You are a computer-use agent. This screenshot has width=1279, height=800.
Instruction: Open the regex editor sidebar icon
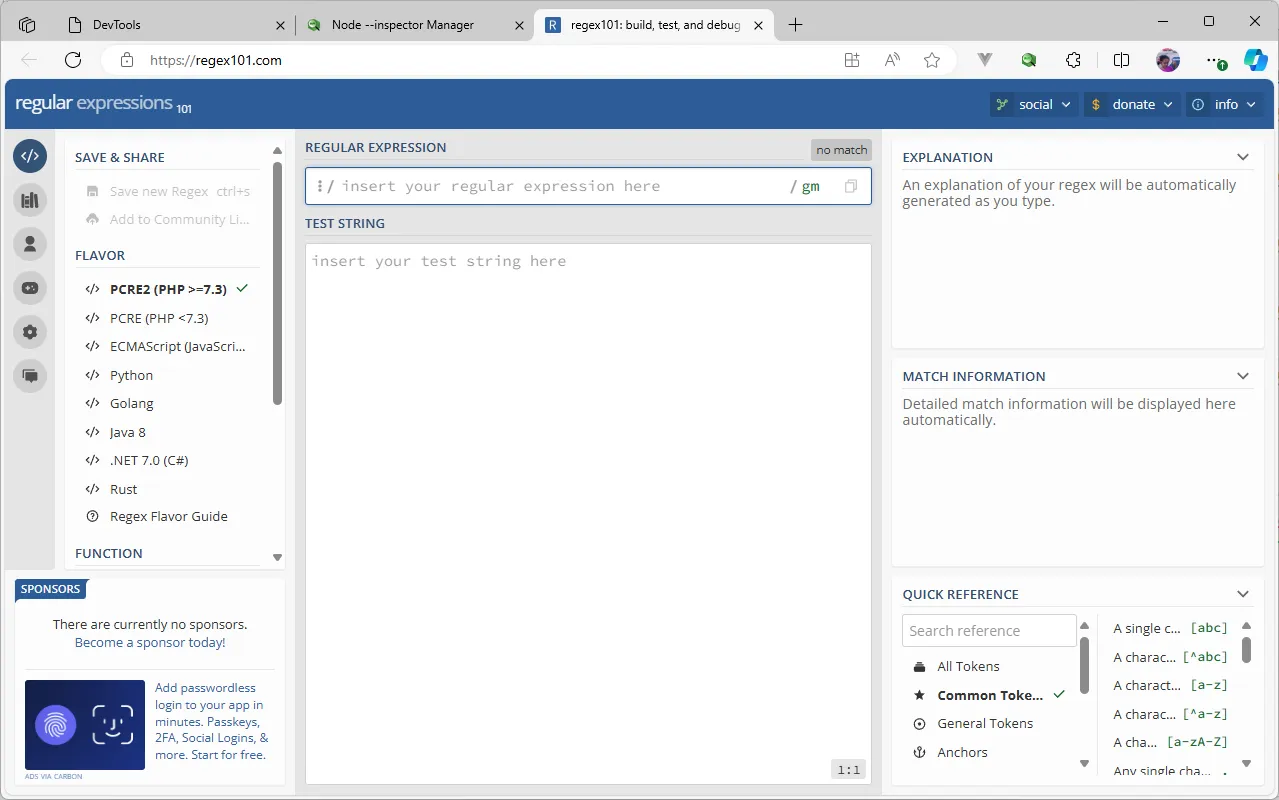point(30,156)
